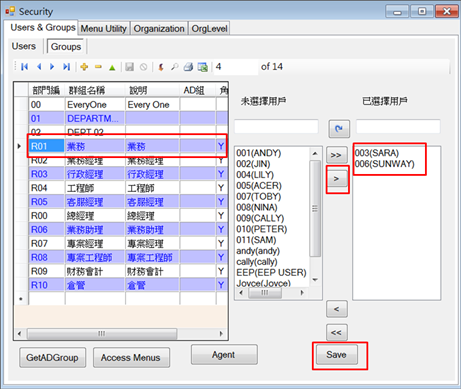Viewport: 461px width, 389px height.
Task: Select 003(SARA) in selected users
Action: coord(377,153)
